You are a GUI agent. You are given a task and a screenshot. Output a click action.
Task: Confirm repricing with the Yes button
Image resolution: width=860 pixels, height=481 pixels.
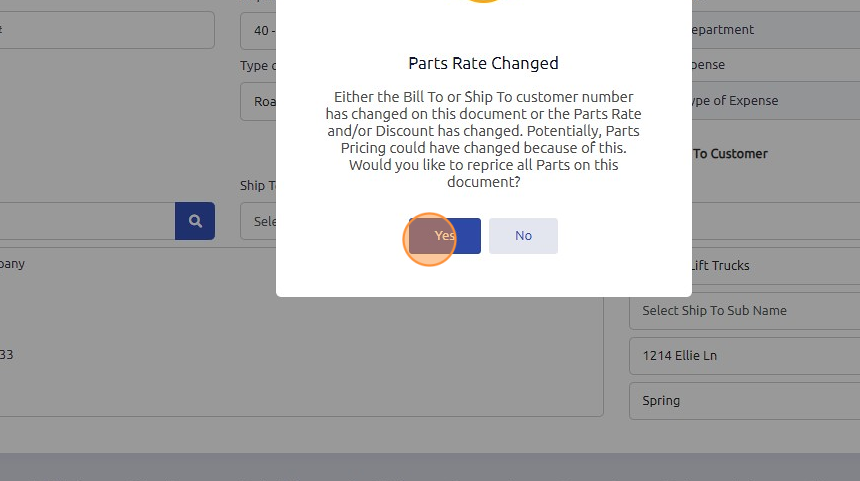tap(445, 236)
